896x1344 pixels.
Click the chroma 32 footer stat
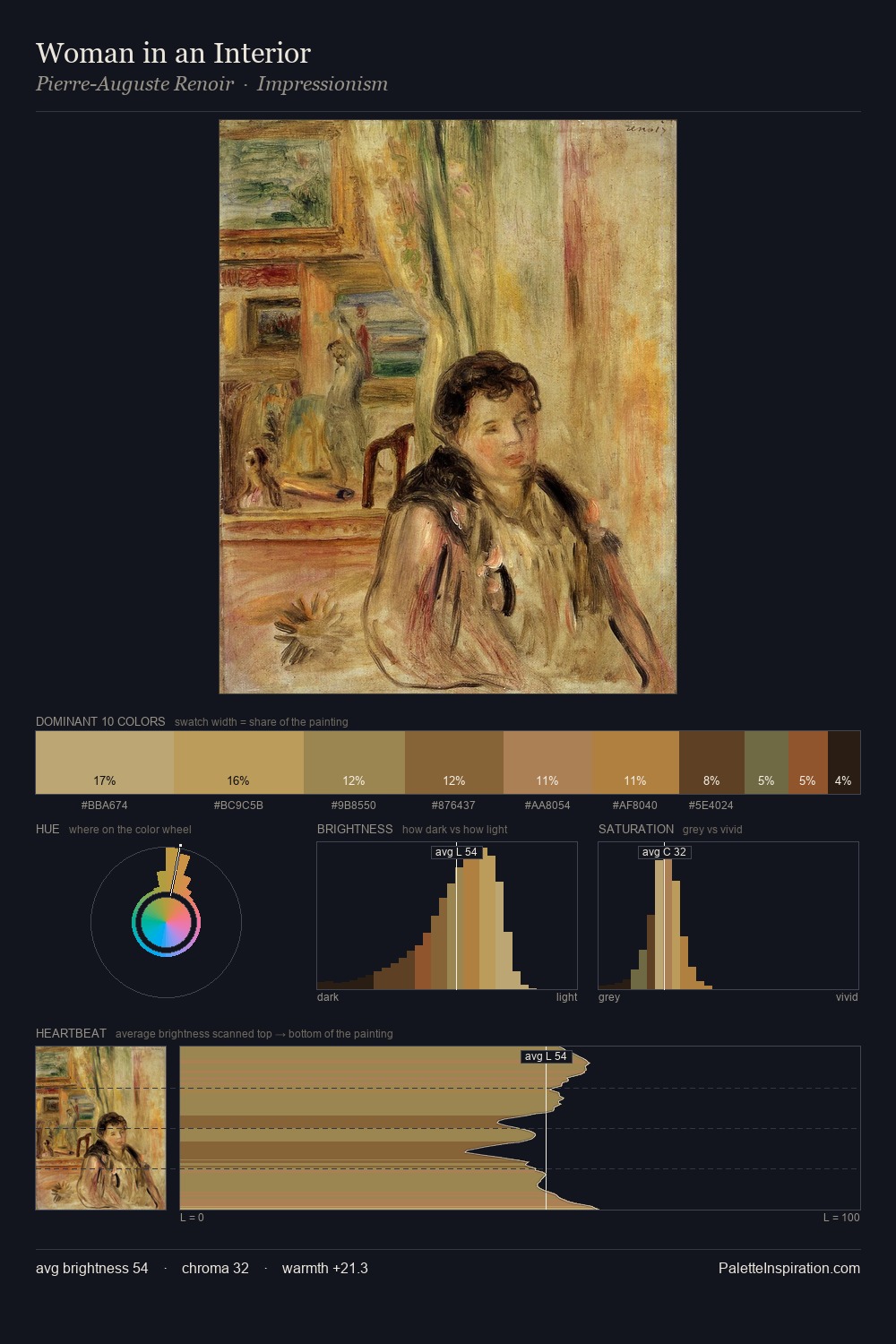tap(215, 1268)
